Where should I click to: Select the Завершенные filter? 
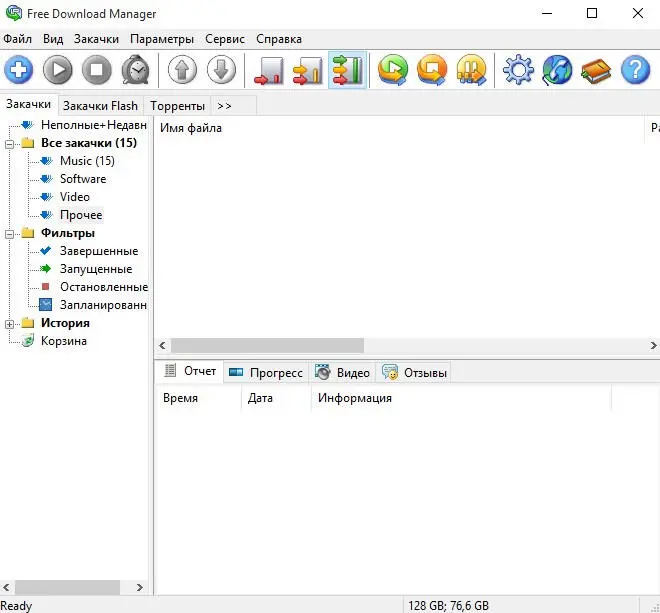[99, 251]
